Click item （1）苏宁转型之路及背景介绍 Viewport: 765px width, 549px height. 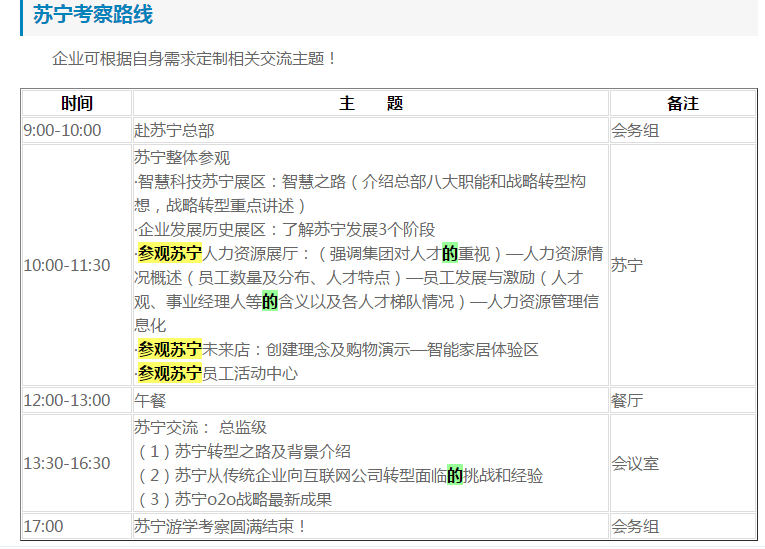click(243, 451)
